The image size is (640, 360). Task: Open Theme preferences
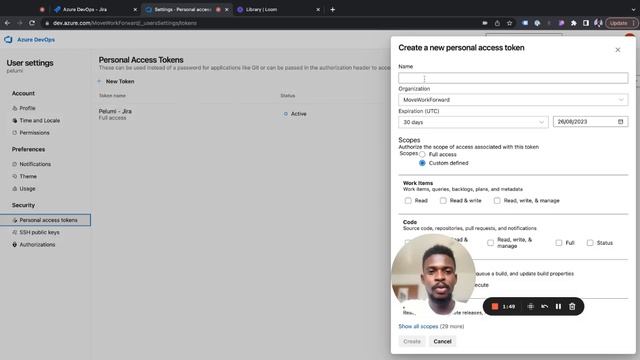pos(28,176)
